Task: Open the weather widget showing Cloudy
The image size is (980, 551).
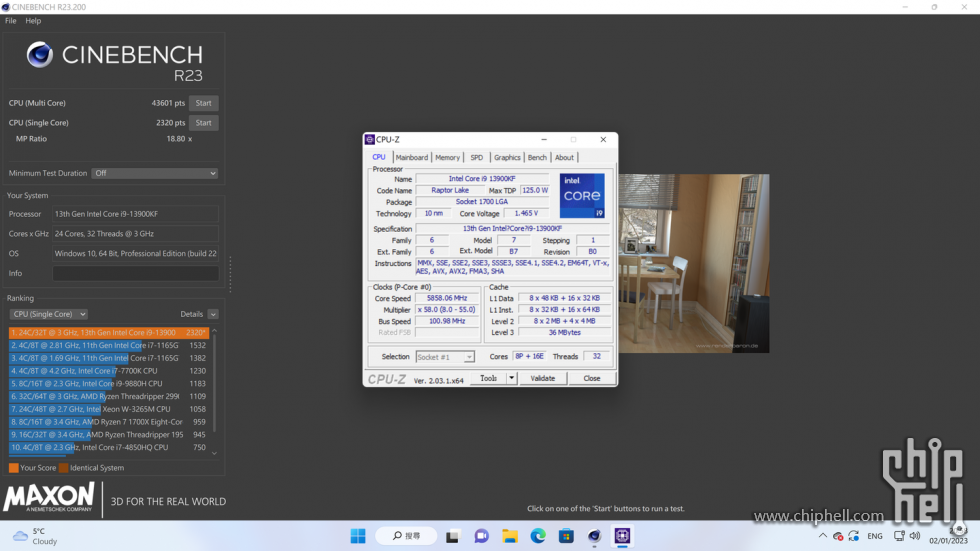Action: tap(36, 536)
